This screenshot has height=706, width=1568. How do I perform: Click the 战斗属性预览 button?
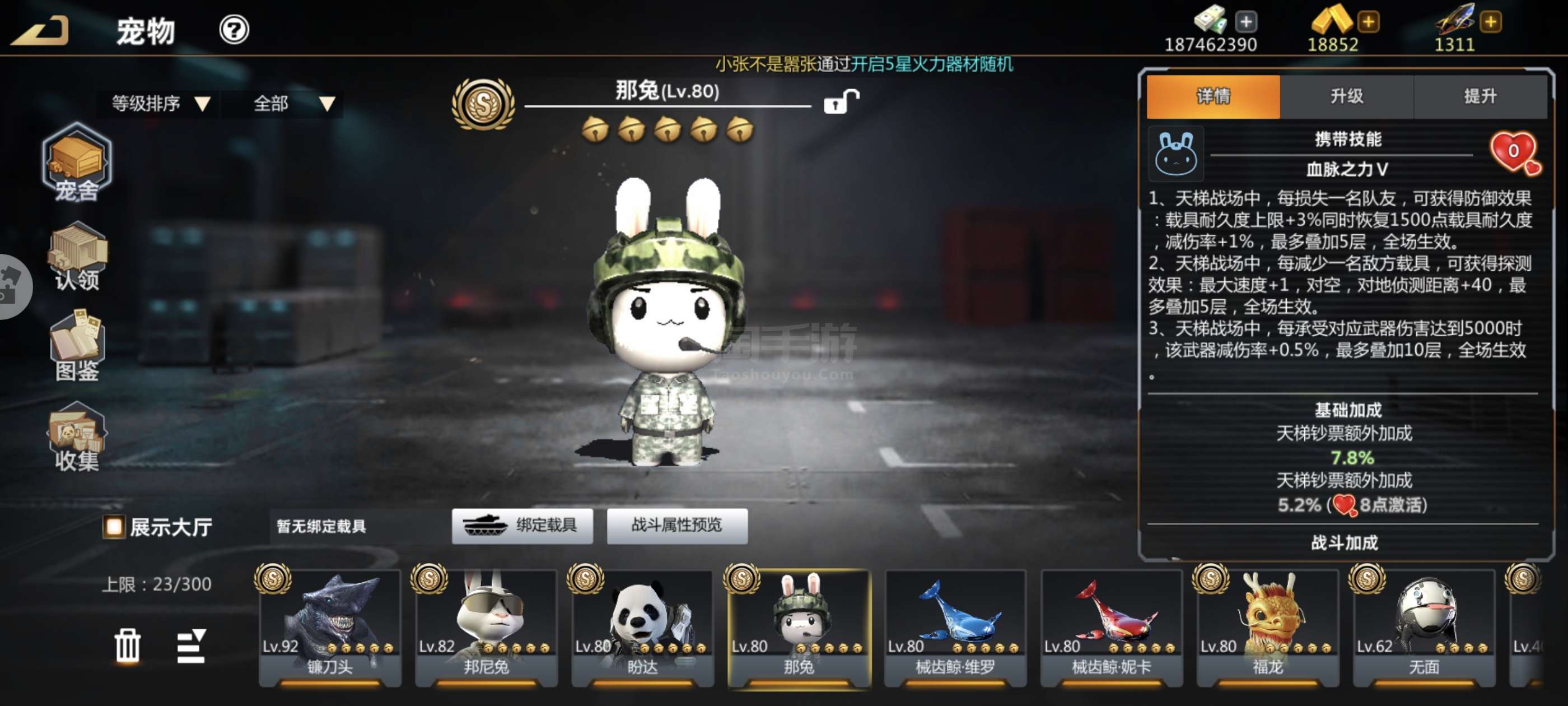pos(677,526)
